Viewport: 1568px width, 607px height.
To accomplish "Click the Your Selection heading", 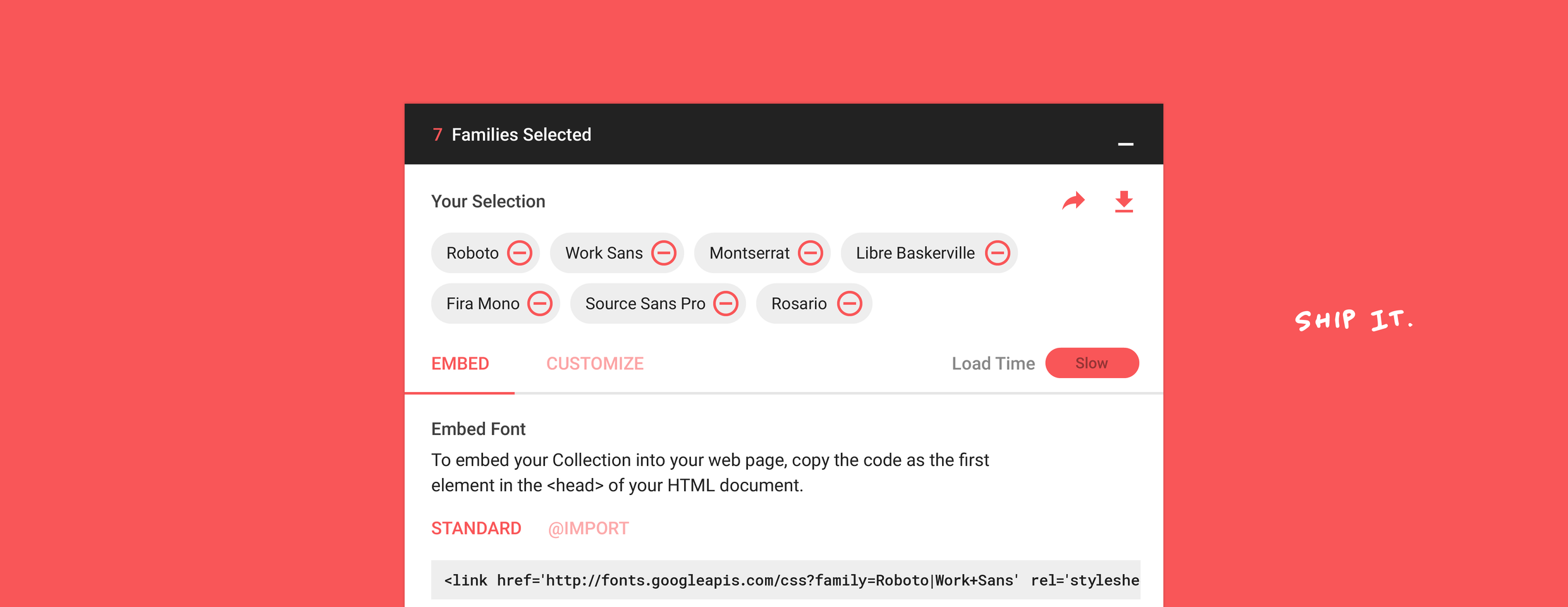I will click(x=488, y=201).
